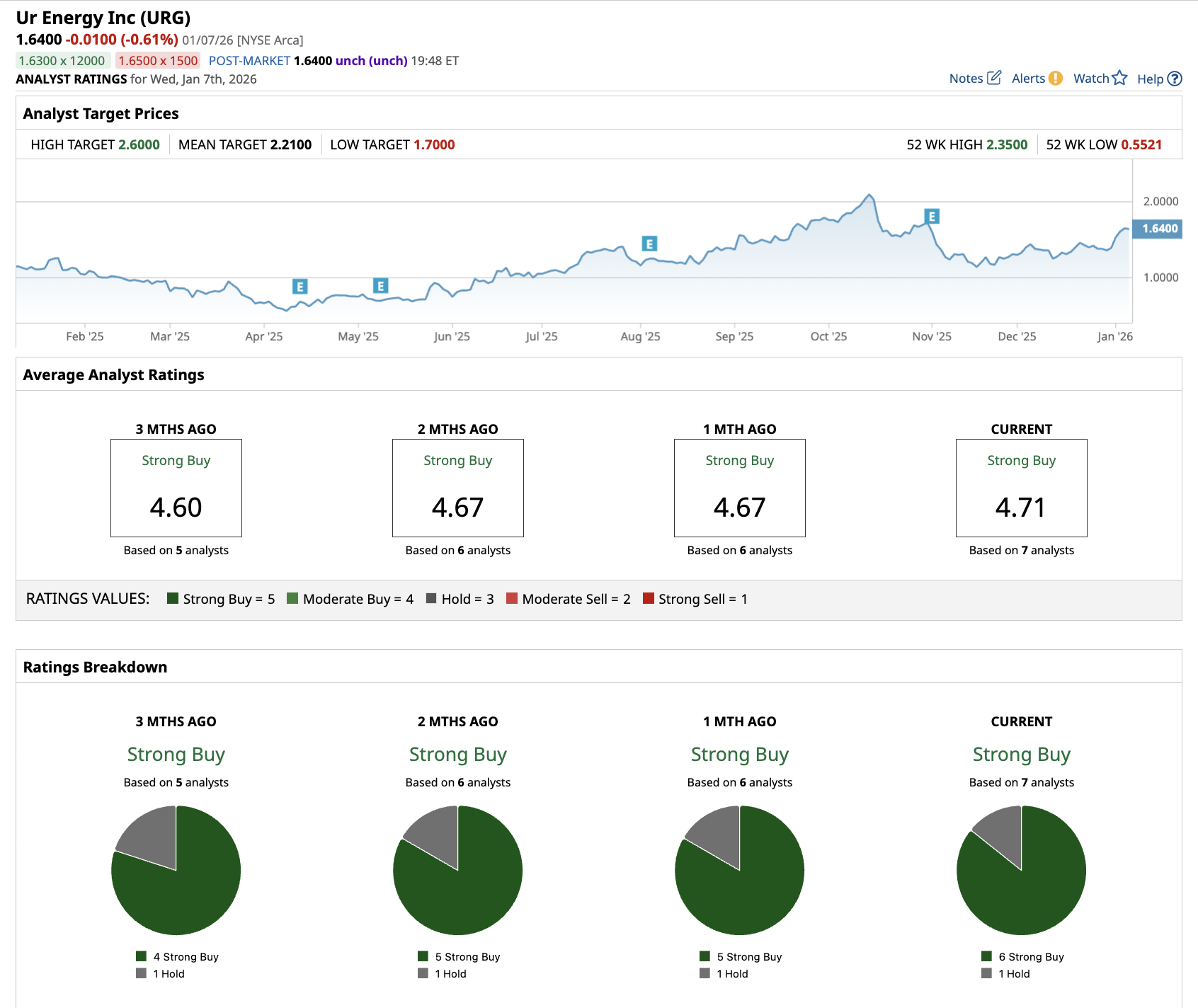Click the '52 WK HIGH 2.3500' value
Screen dimensions: 1198x1008
click(967, 144)
